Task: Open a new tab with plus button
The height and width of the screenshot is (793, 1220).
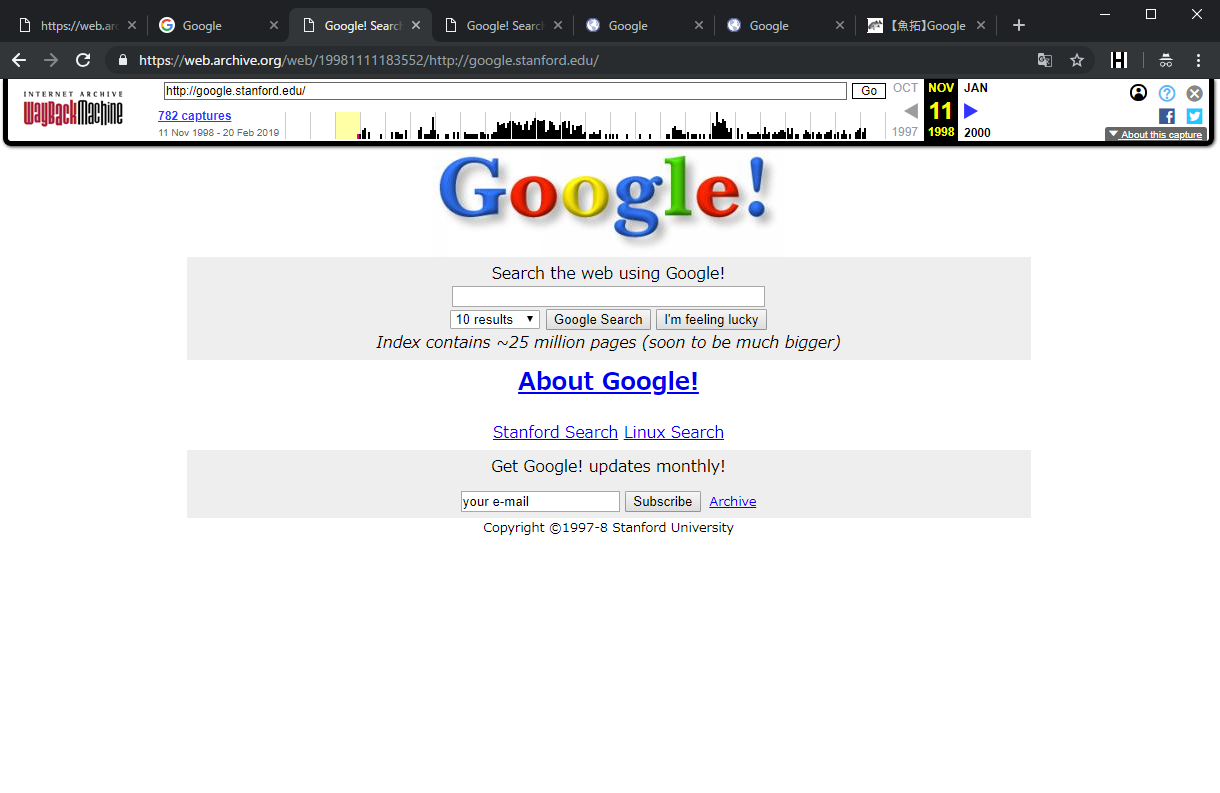Action: (x=1019, y=25)
